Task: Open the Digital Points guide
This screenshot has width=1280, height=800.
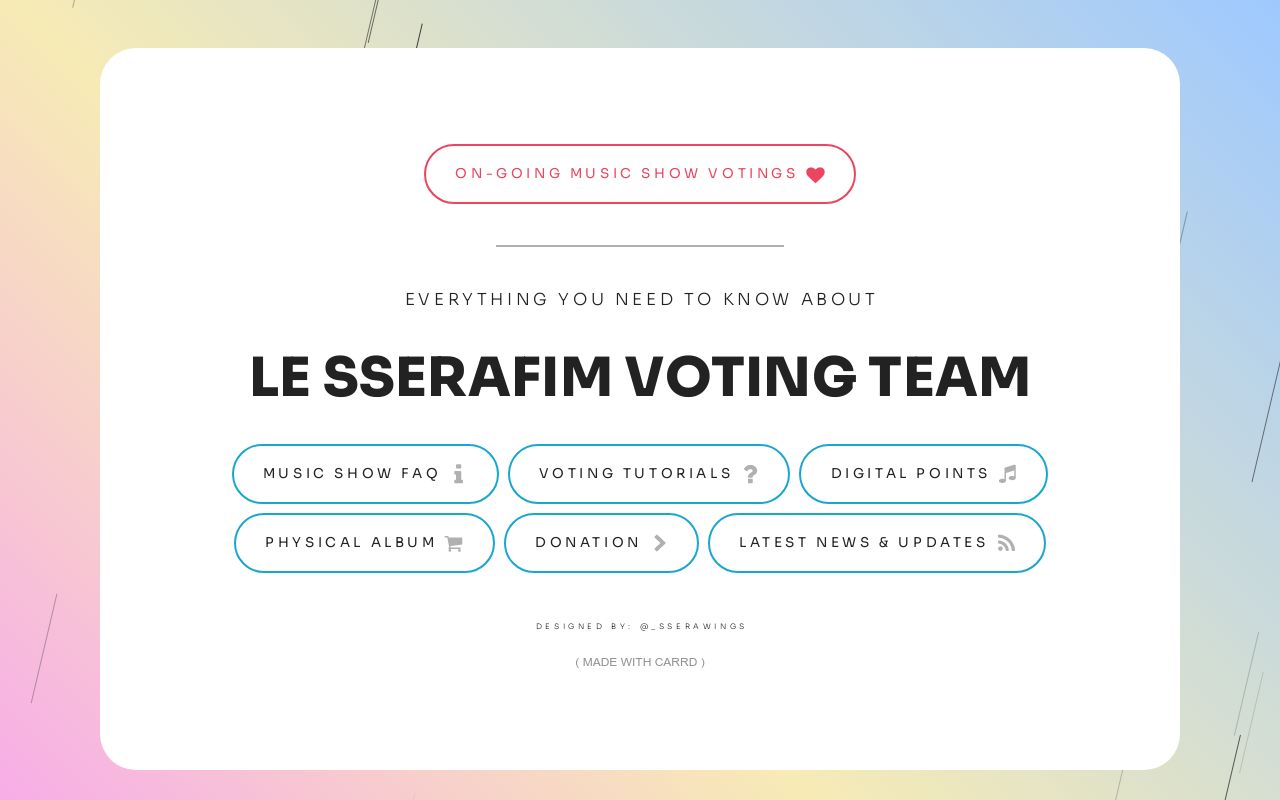Action: pyautogui.click(x=923, y=474)
